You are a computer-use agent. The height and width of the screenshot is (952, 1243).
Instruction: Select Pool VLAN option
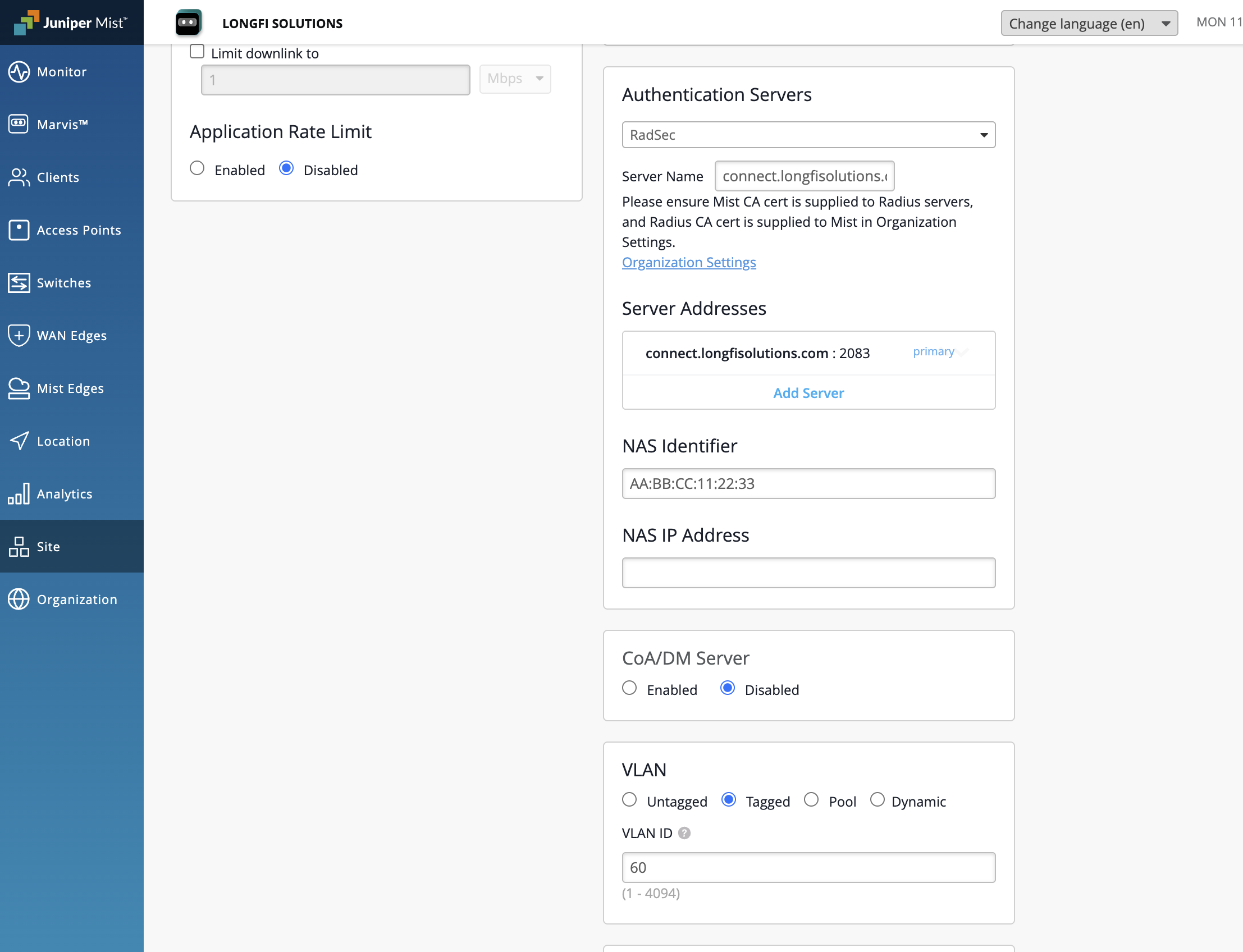coord(811,799)
